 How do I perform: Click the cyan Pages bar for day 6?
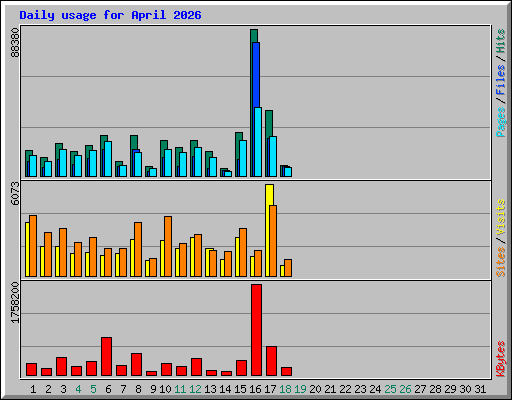click(108, 159)
